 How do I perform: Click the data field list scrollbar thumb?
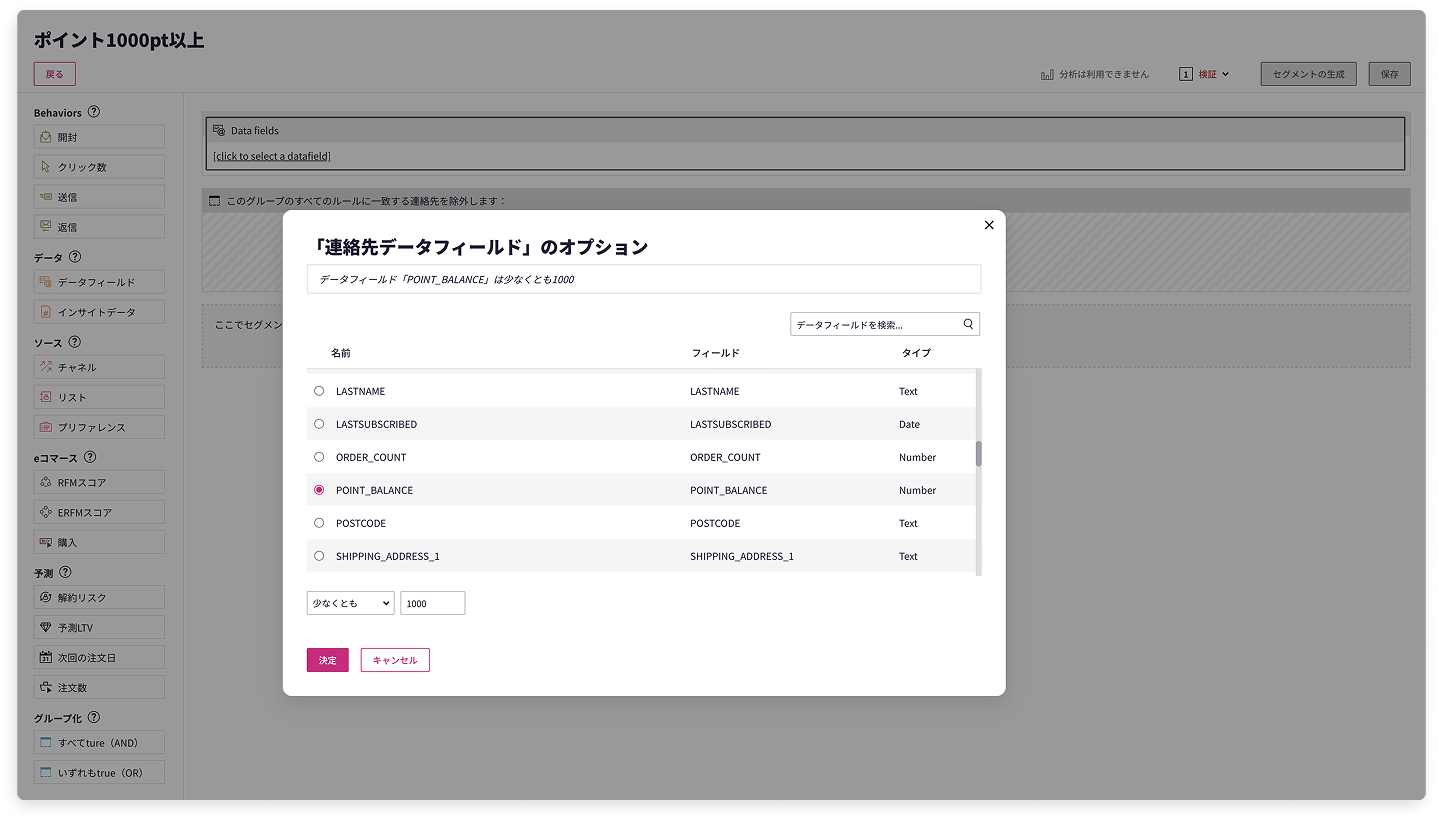click(978, 454)
